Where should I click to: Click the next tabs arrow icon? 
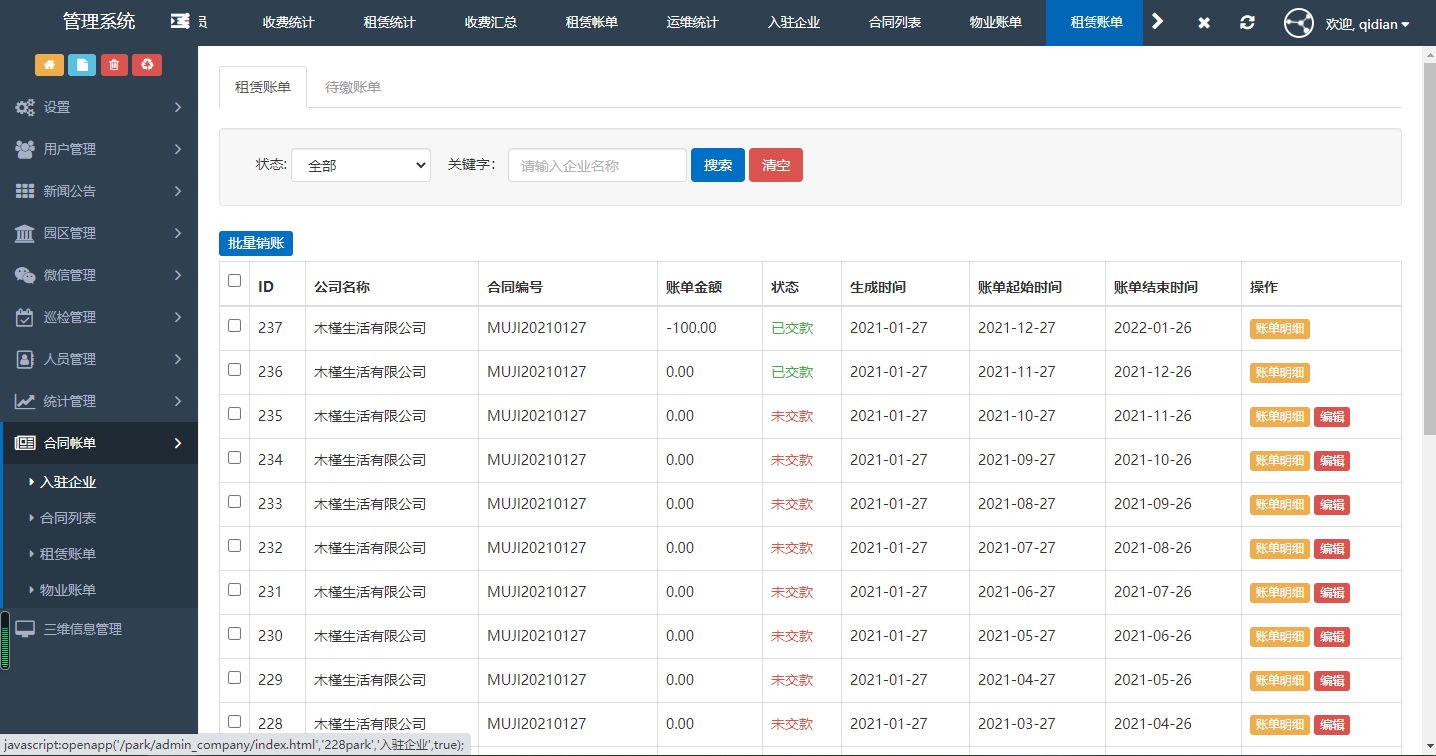coord(1158,22)
